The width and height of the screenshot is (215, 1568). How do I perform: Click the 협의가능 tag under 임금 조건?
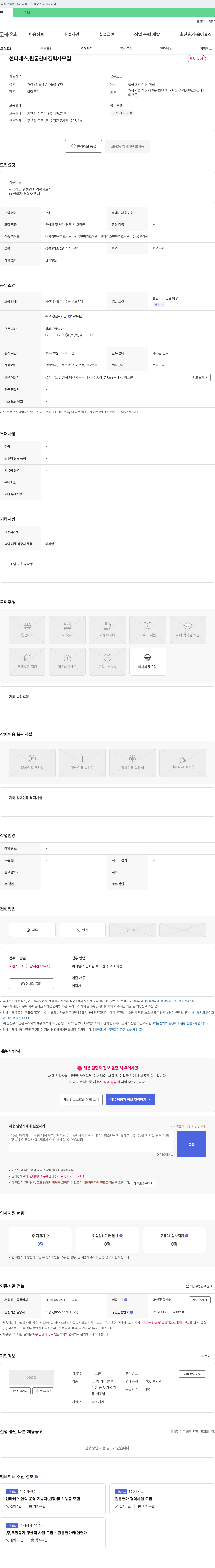pyautogui.click(x=159, y=304)
